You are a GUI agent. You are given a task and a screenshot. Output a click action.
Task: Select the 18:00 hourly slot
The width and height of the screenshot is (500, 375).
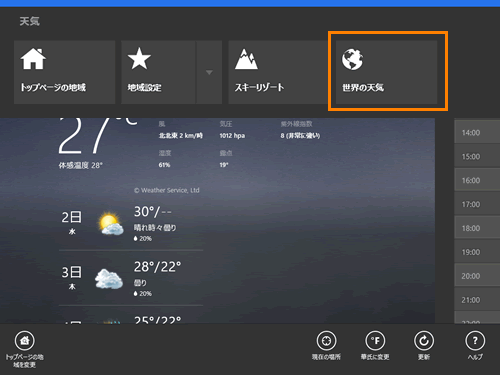[x=477, y=228]
